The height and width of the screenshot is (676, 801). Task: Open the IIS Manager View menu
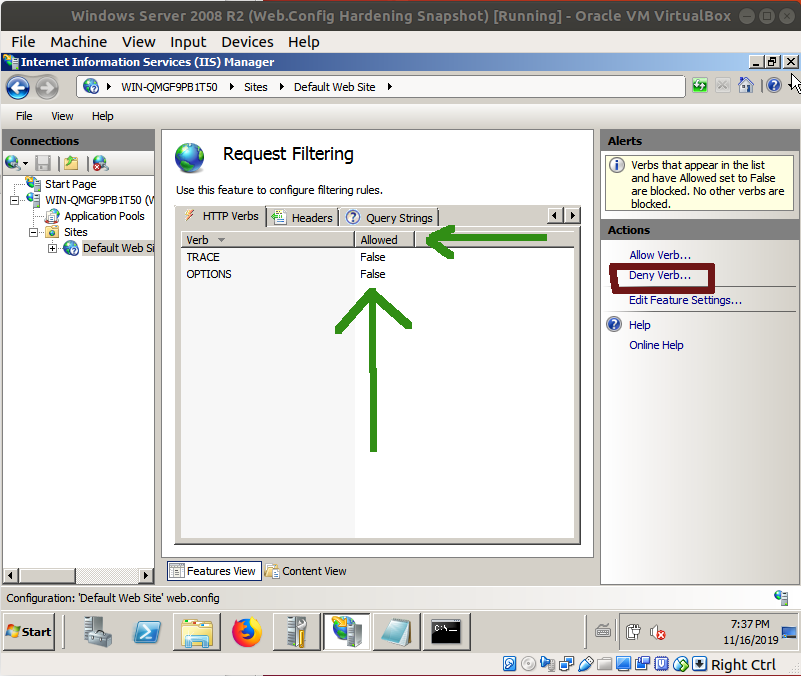coord(62,116)
